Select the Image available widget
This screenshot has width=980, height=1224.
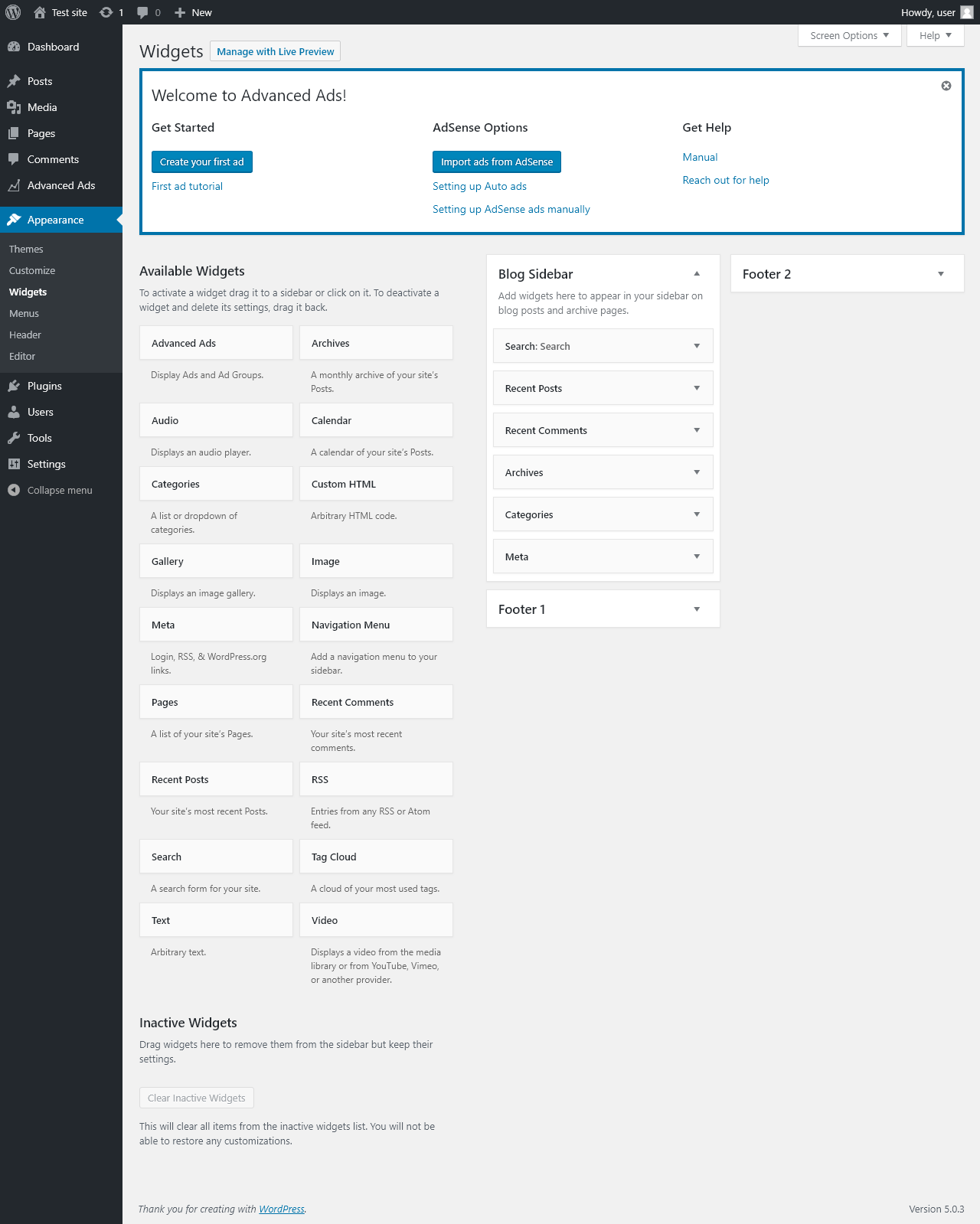point(376,561)
